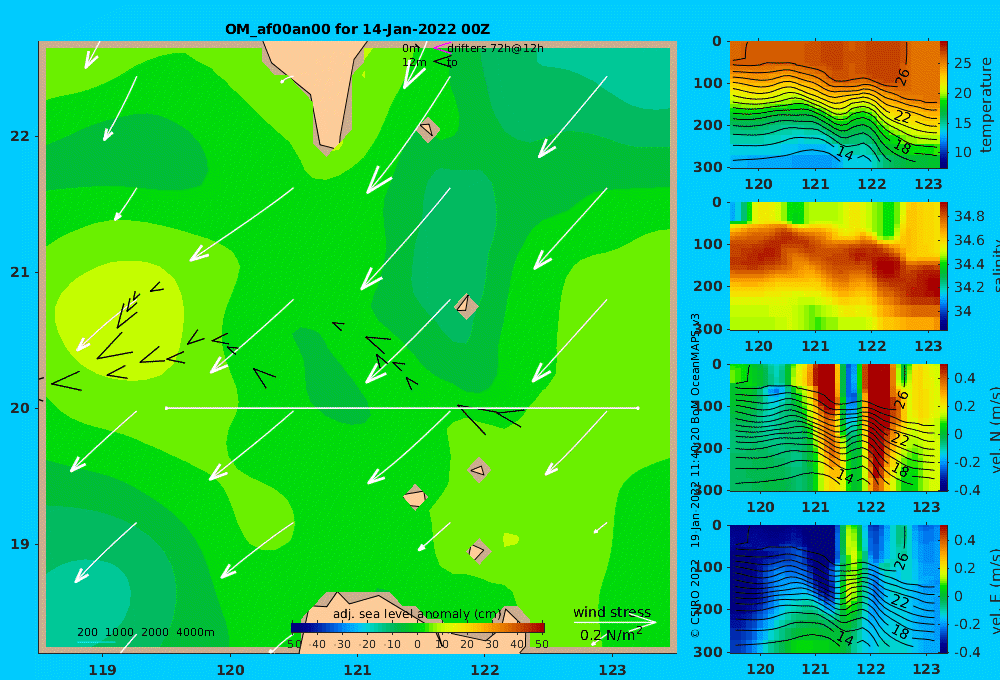The image size is (1000, 680).
Task: Click the '25' temperature scale value
Action: point(962,63)
